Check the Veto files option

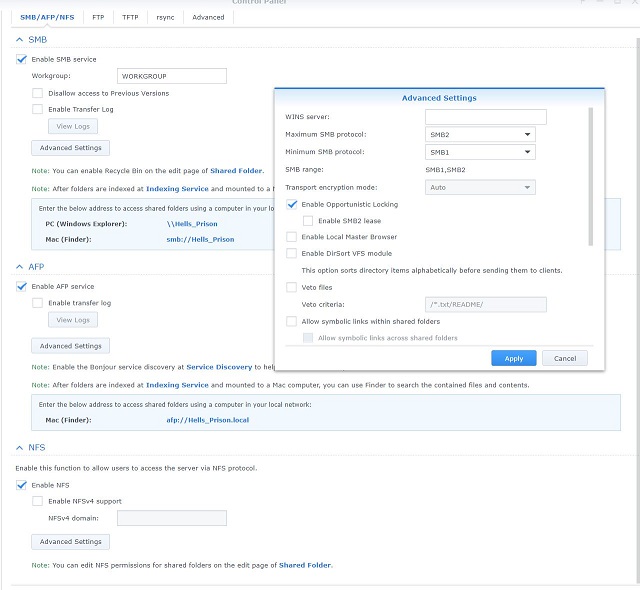click(292, 287)
